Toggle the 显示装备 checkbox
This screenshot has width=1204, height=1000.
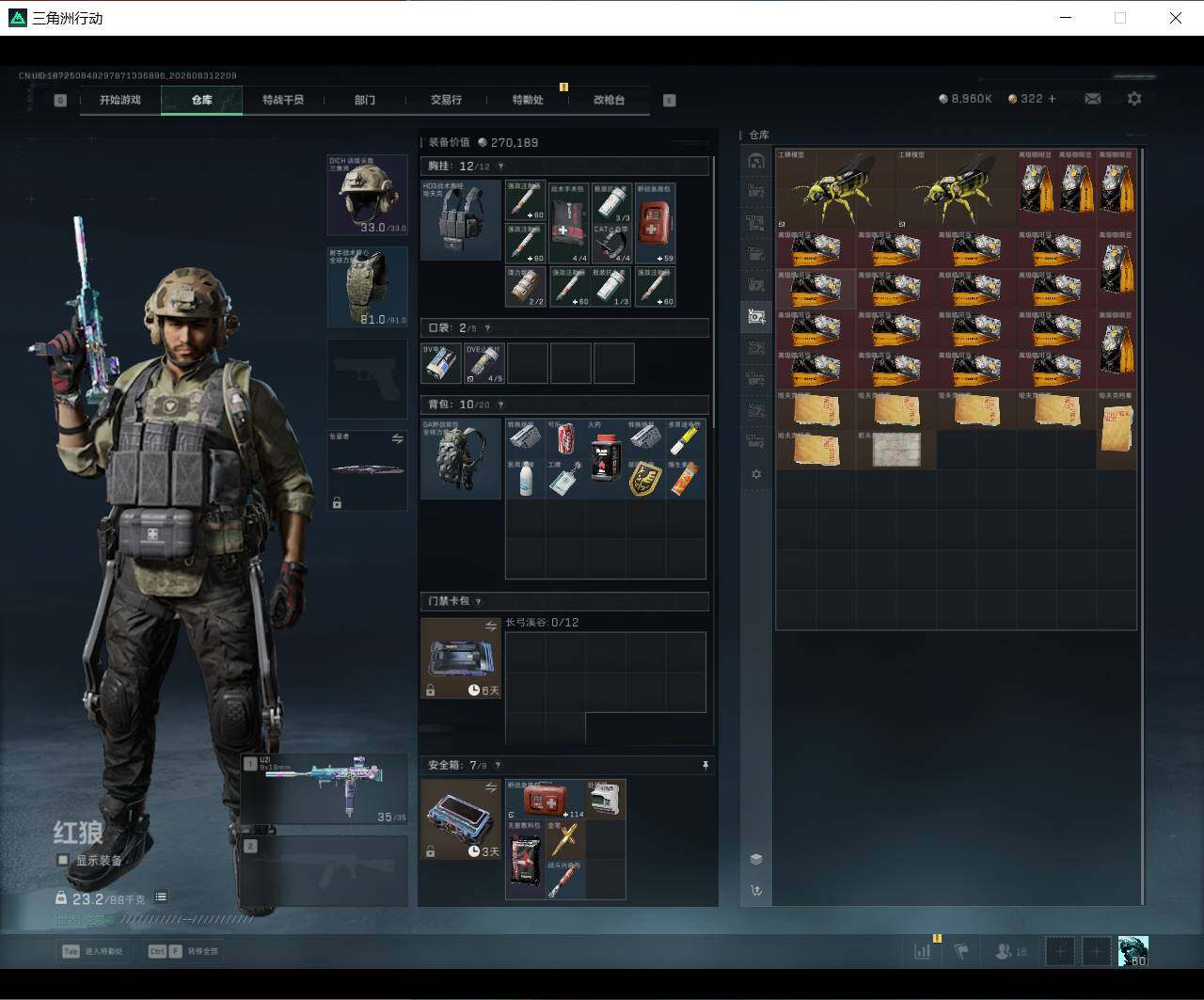pos(63,860)
